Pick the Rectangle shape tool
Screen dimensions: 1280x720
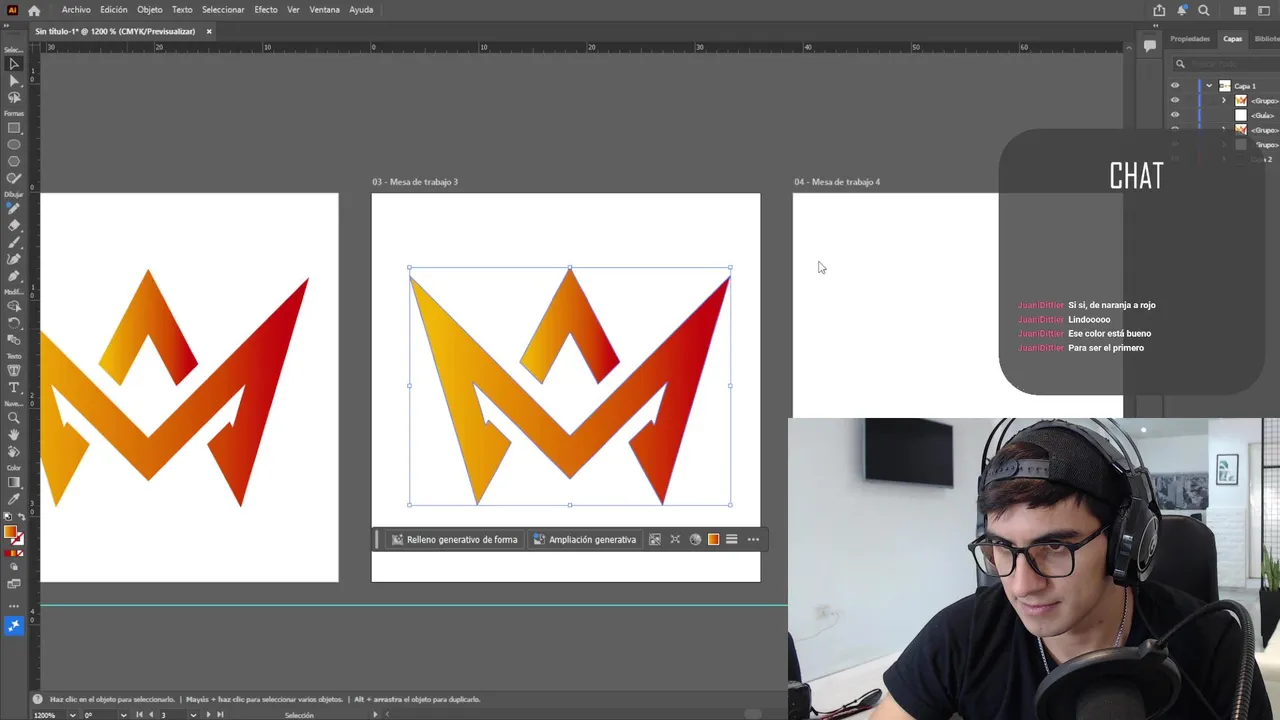click(x=14, y=128)
